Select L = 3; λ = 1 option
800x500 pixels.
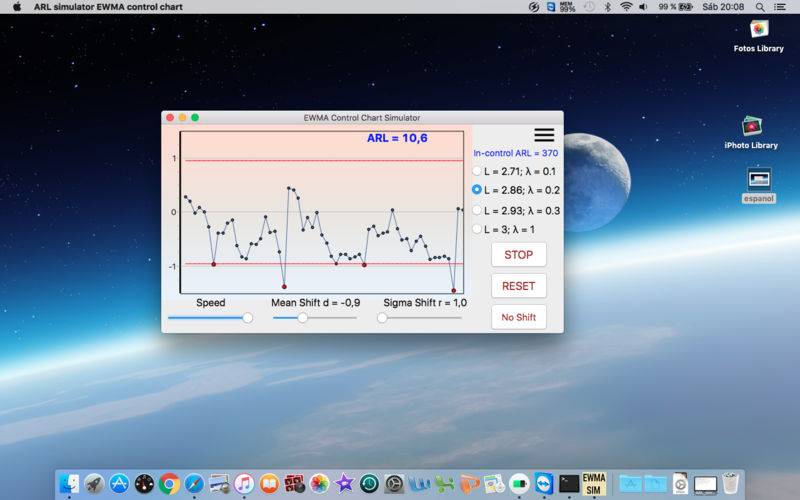click(x=504, y=229)
